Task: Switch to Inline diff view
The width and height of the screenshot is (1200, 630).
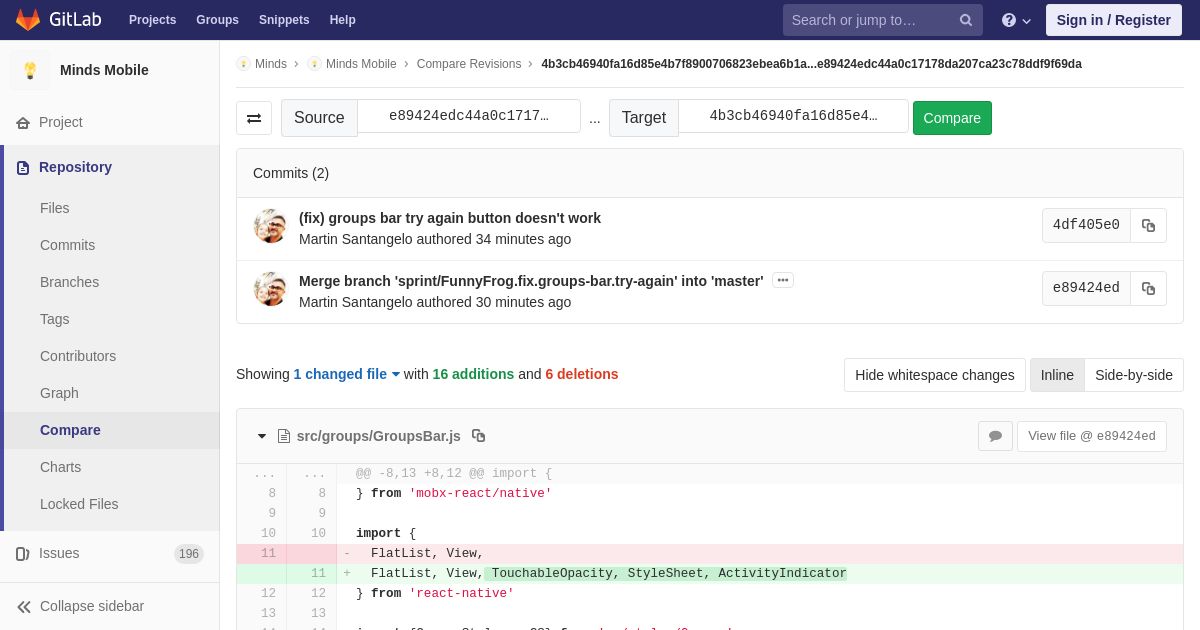Action: [x=1057, y=375]
